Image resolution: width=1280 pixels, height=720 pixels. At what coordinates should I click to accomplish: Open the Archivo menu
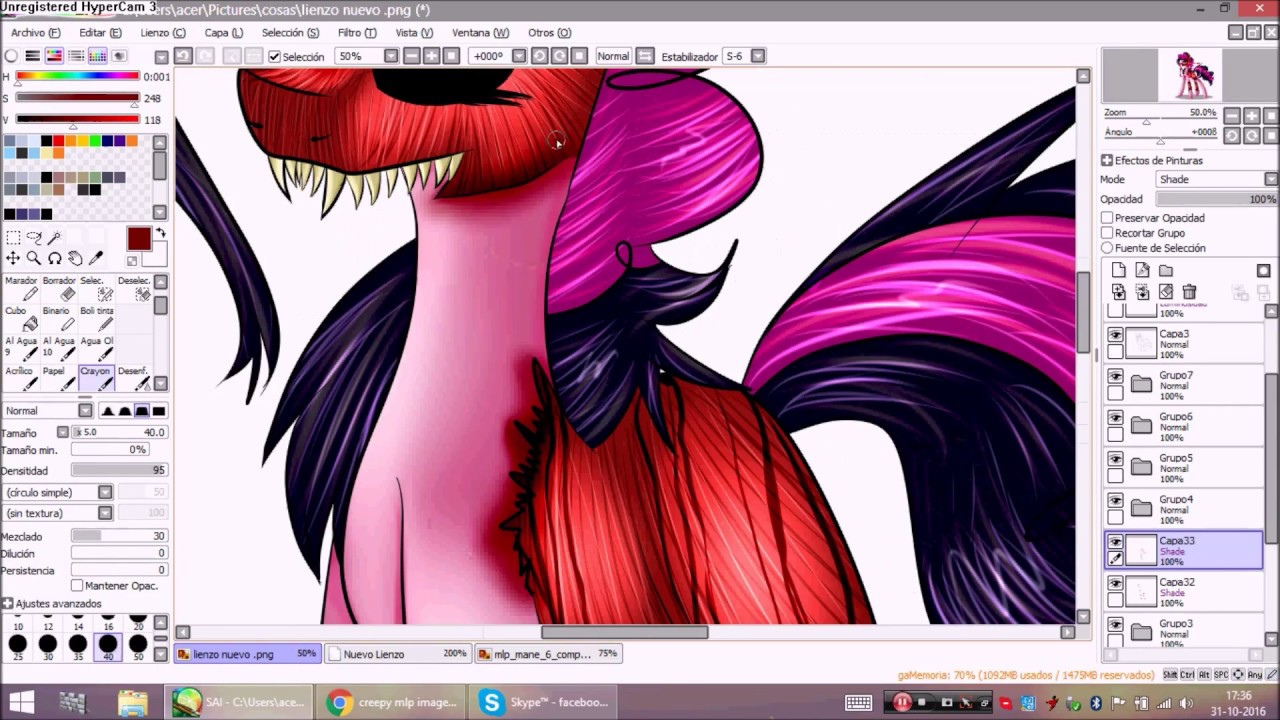(36, 33)
